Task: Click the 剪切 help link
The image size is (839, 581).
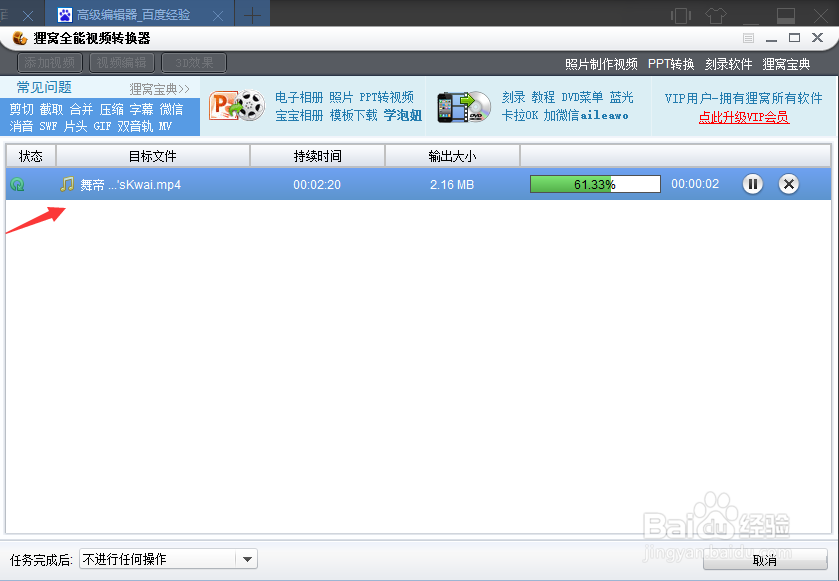Action: [21, 109]
